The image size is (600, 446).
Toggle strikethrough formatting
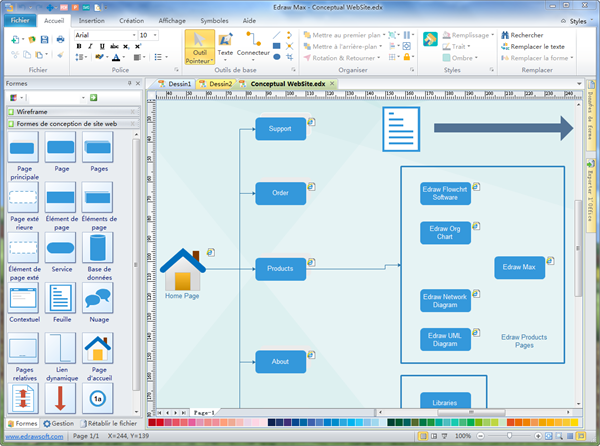(114, 46)
